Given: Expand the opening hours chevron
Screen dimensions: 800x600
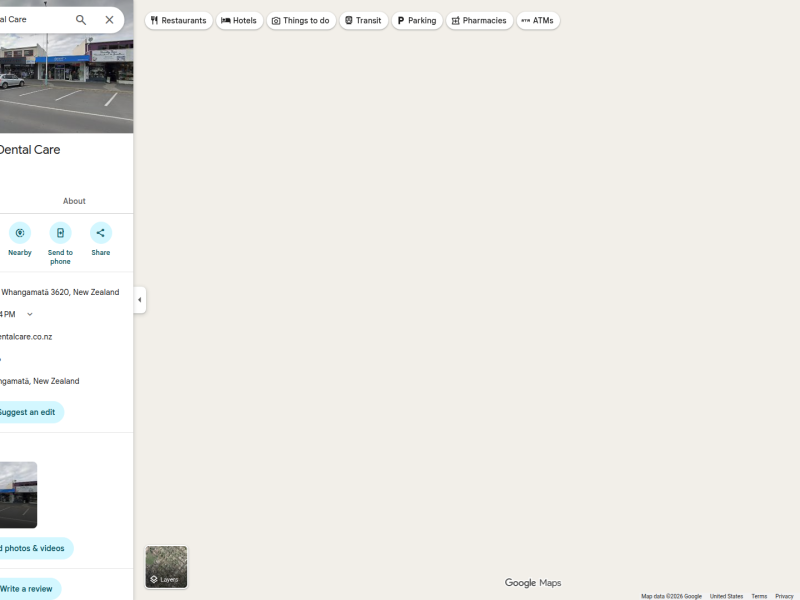Looking at the screenshot, I should pos(30,314).
